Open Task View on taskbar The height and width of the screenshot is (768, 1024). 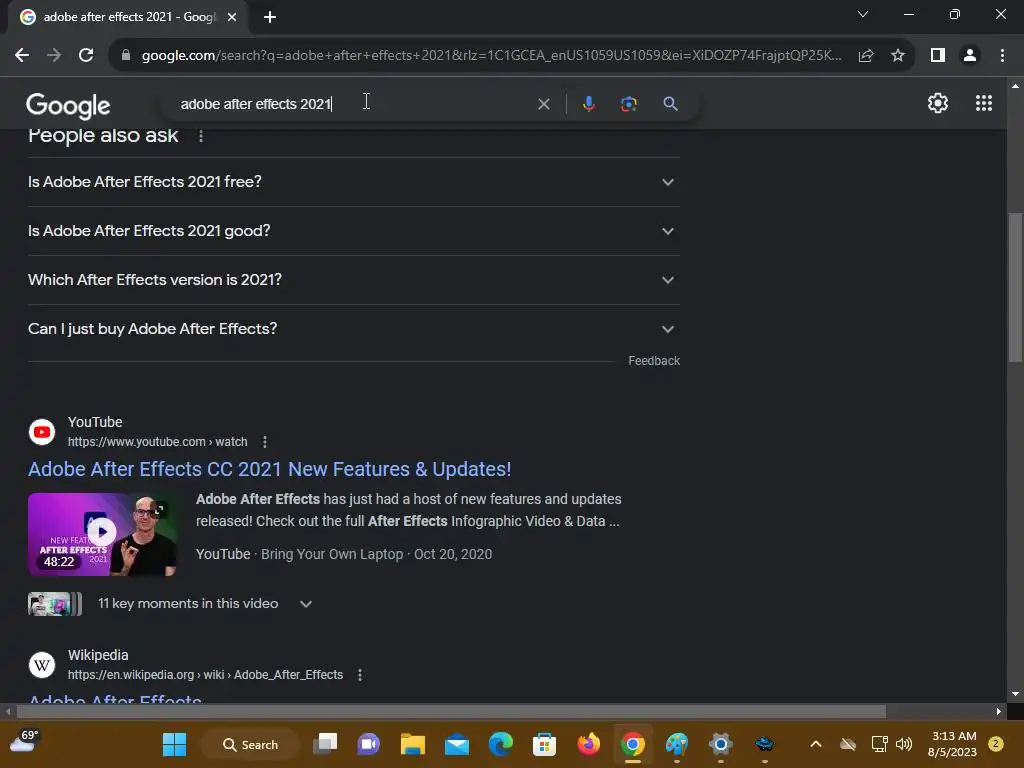click(325, 744)
